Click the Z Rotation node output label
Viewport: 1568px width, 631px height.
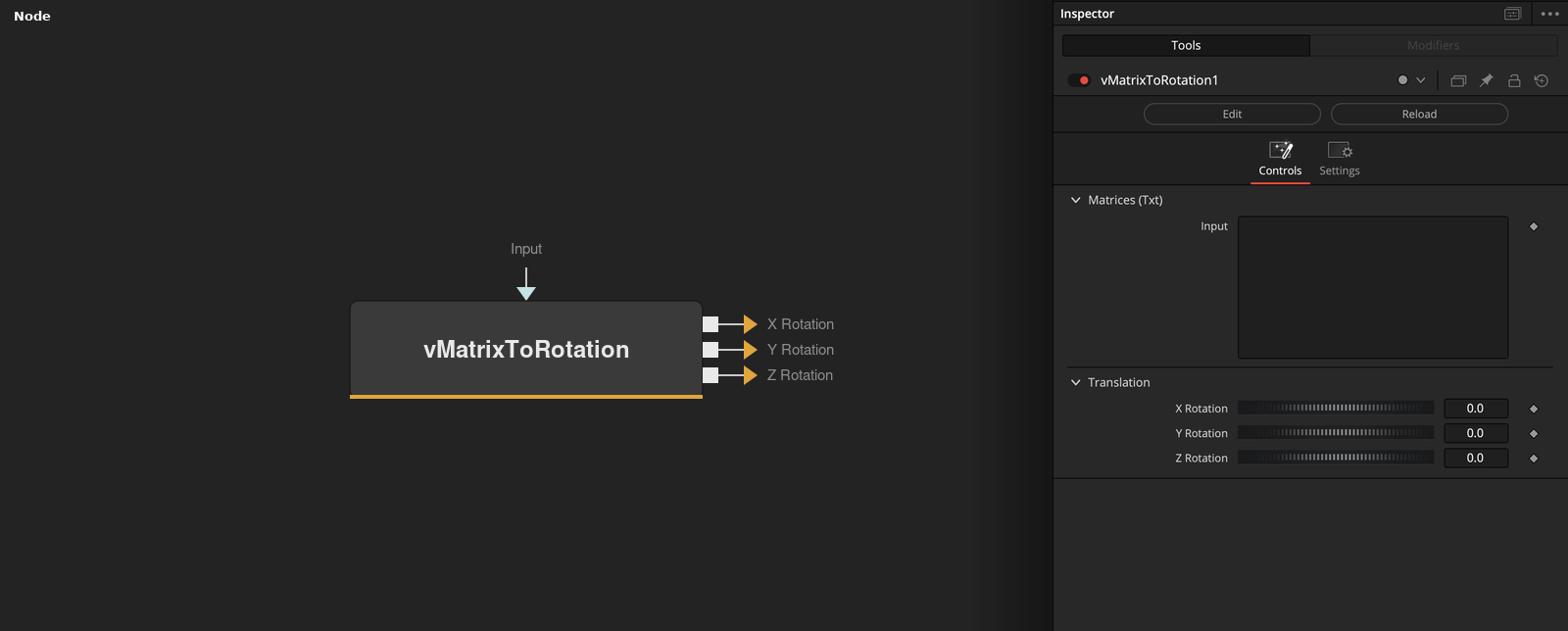tap(801, 375)
